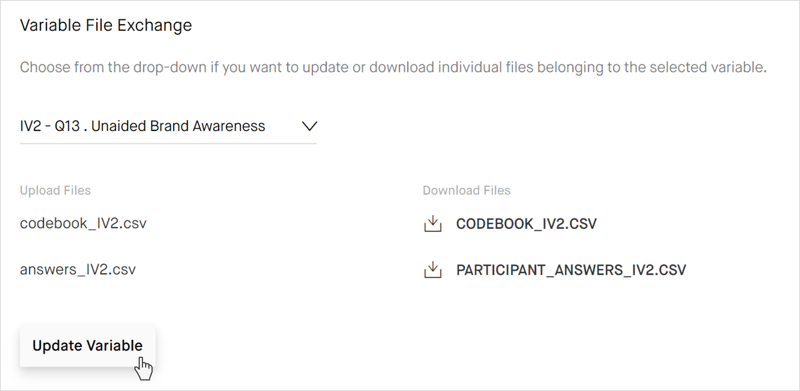Select answers_IV2.csv under Upload Files

(x=78, y=270)
